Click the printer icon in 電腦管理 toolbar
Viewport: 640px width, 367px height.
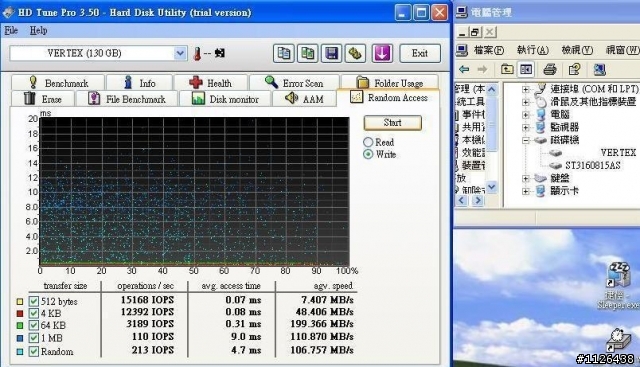[x=550, y=69]
